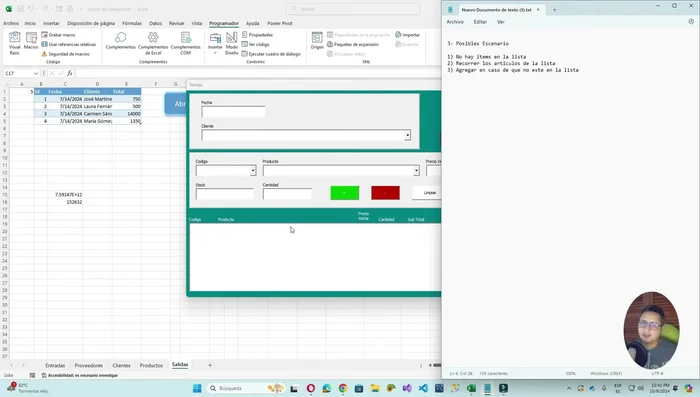Open Visual Basic editor in Excel ribbon
This screenshot has height=397, width=700.
tap(15, 43)
